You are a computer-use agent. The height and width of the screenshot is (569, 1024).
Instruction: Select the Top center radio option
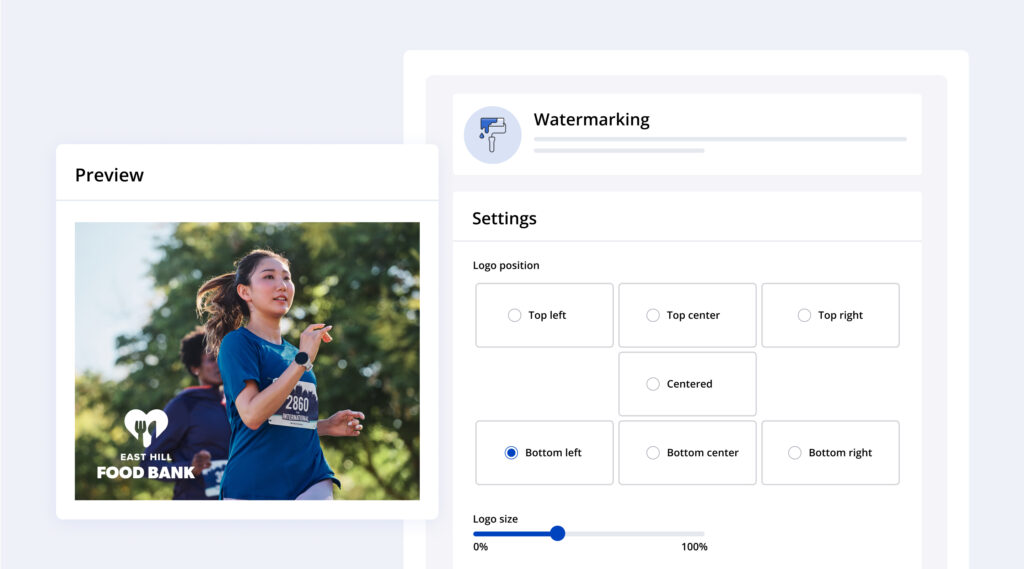pos(653,315)
